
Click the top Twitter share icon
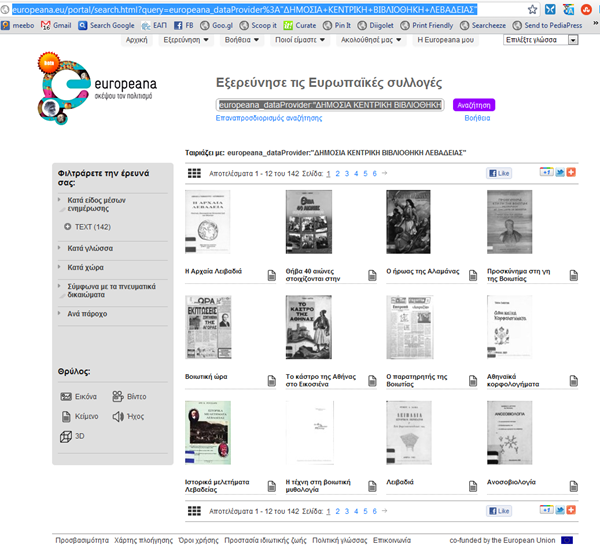tap(560, 172)
